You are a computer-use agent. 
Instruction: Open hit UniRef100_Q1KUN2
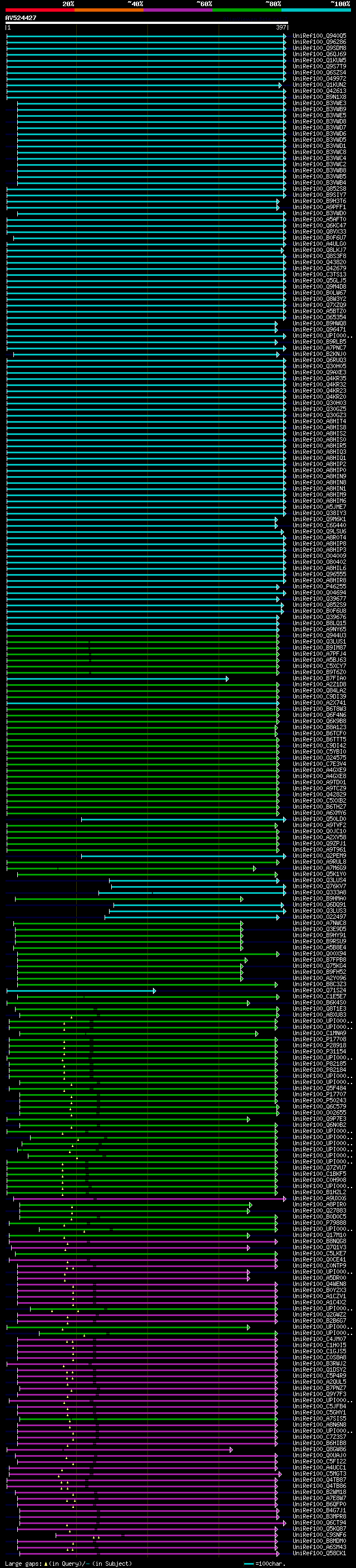click(319, 85)
